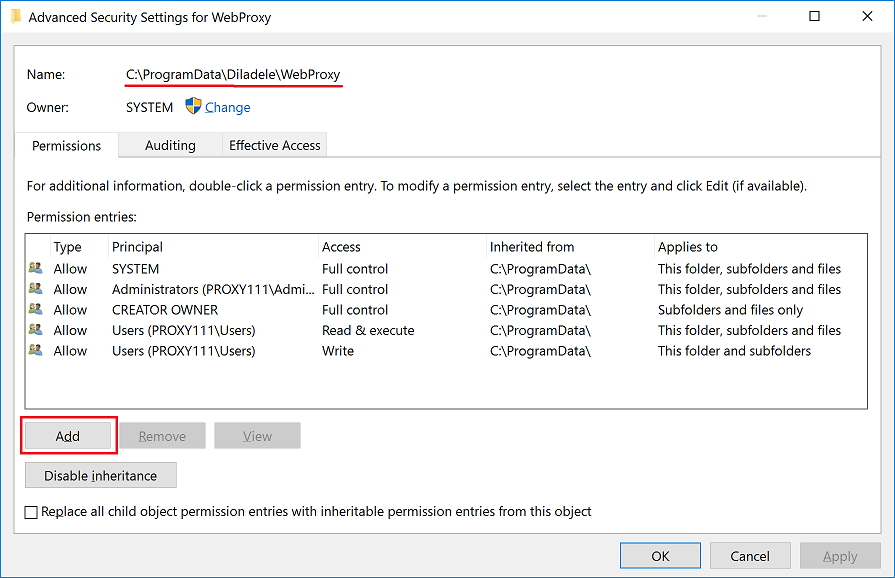Click the SYSTEM owner name text

click(150, 107)
